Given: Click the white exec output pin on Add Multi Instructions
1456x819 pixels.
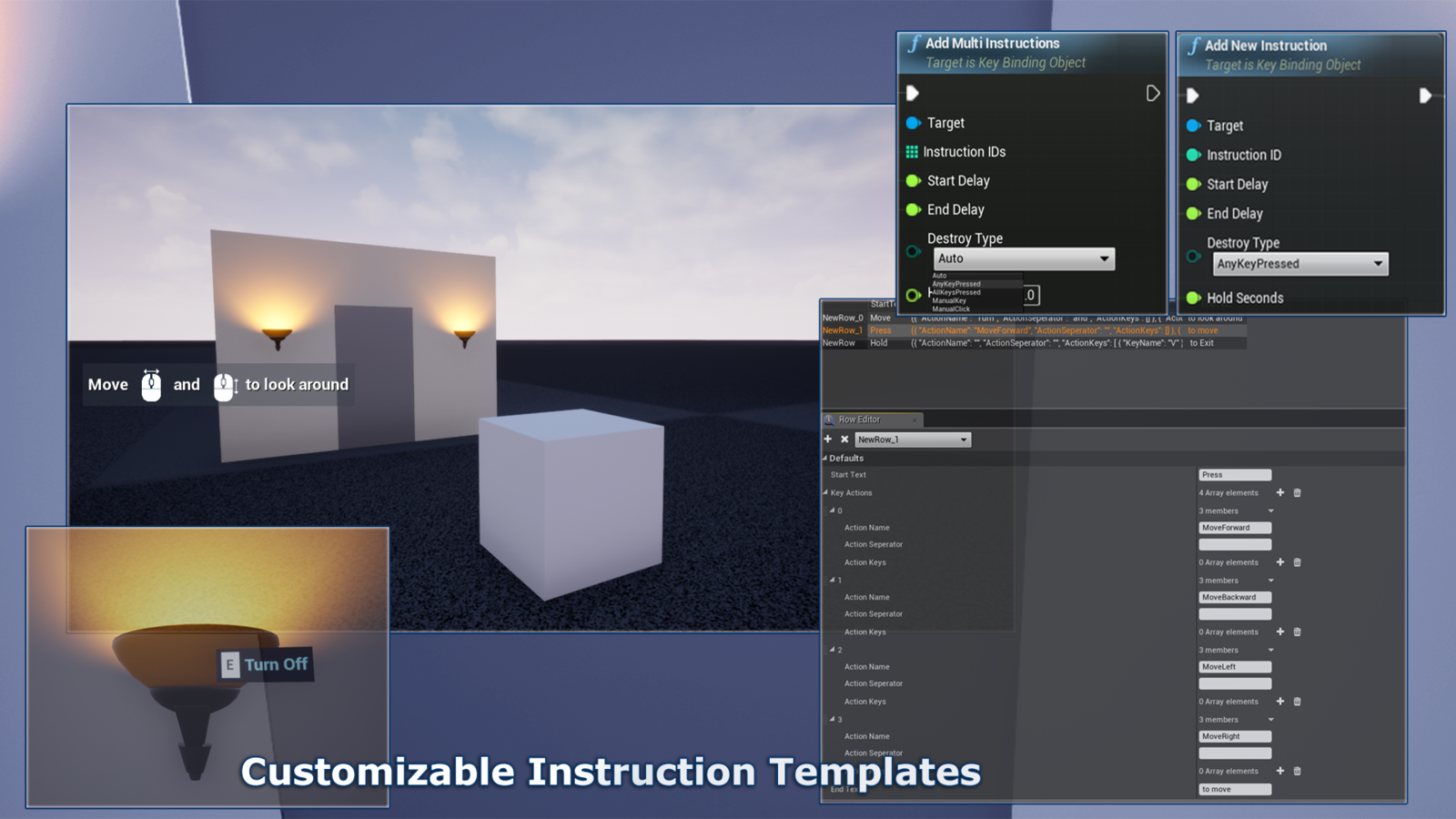Looking at the screenshot, I should (x=1153, y=94).
